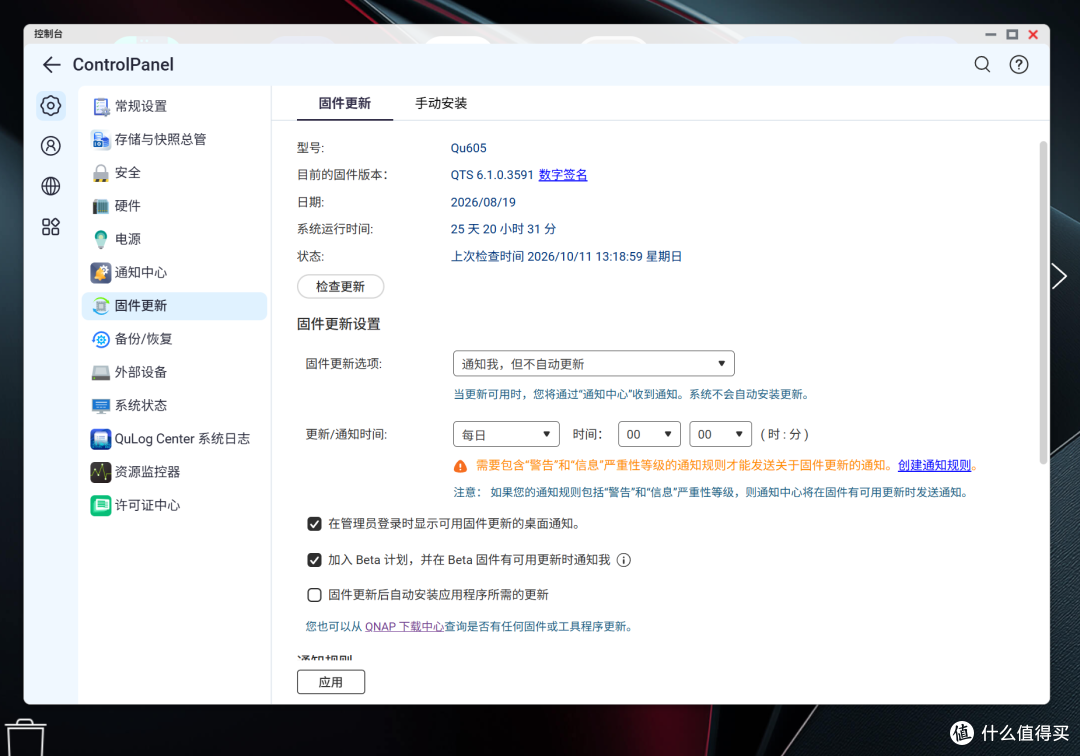Open 备份/恢复 in the sidebar
This screenshot has width=1080, height=756.
174,339
